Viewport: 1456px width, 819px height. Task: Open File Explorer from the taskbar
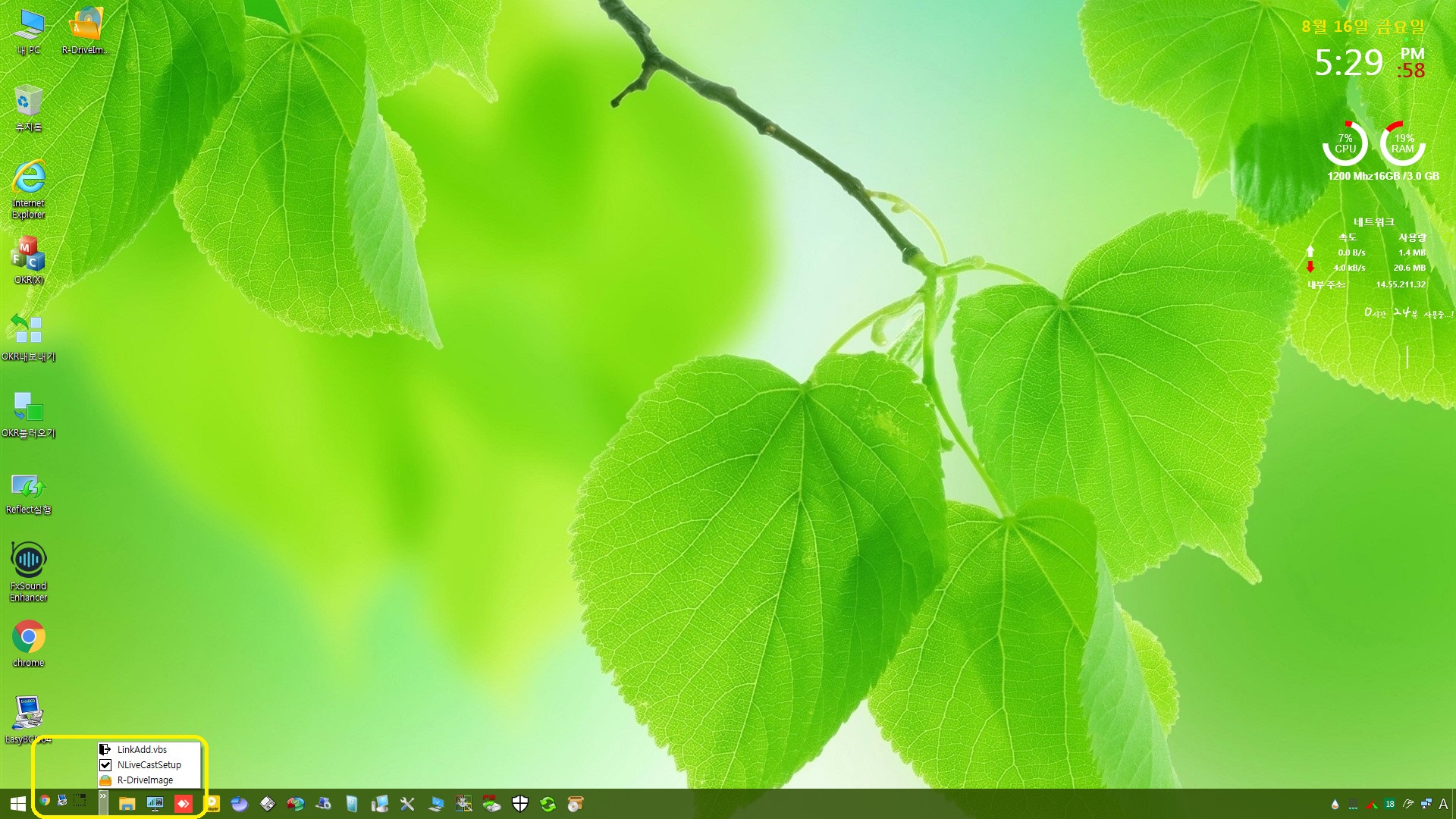[x=127, y=804]
